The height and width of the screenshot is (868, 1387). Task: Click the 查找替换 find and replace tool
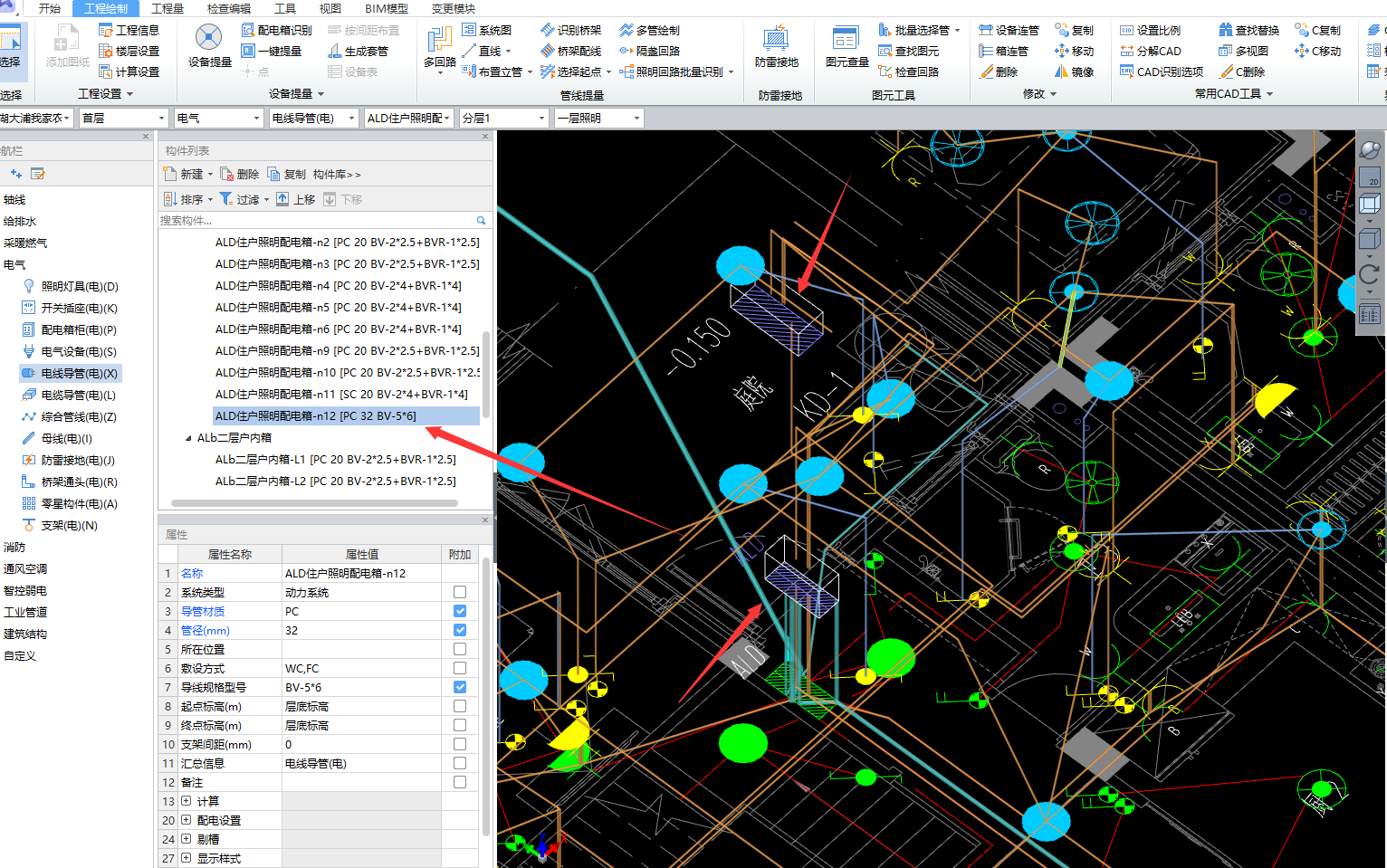(1248, 30)
